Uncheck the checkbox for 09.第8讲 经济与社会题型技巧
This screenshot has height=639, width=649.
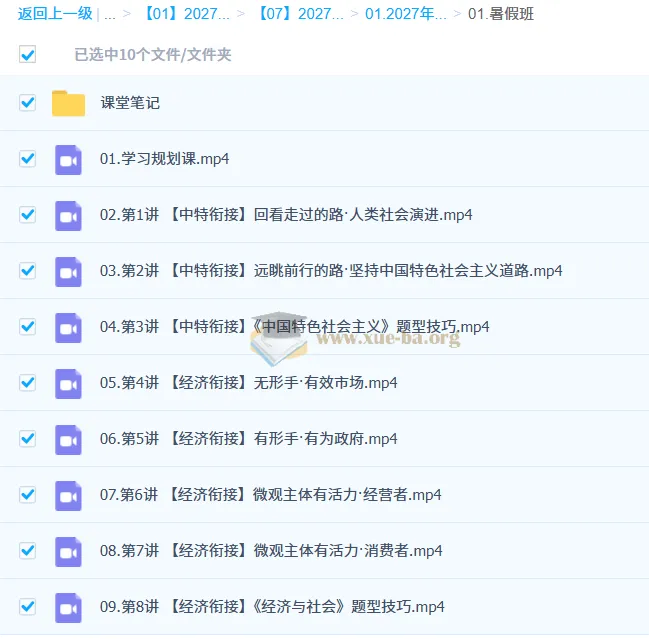[27, 607]
